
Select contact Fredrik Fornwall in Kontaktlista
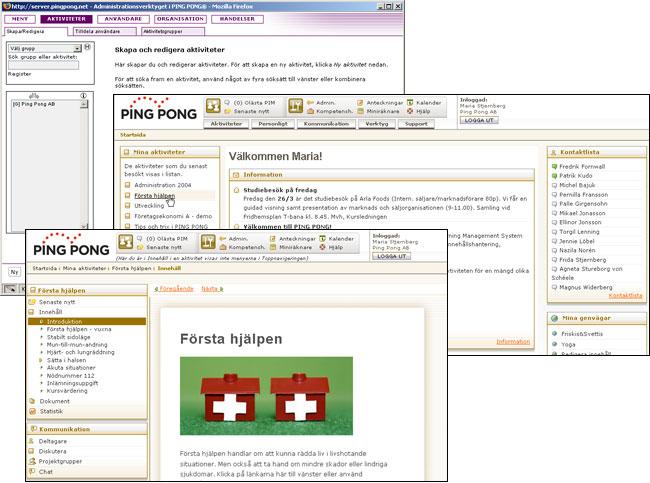(582, 166)
